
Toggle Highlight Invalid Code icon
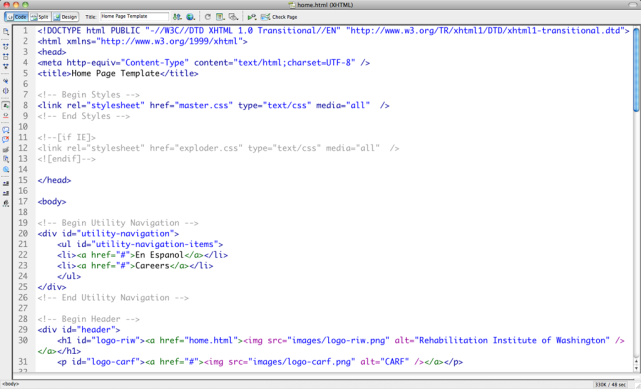(6, 116)
